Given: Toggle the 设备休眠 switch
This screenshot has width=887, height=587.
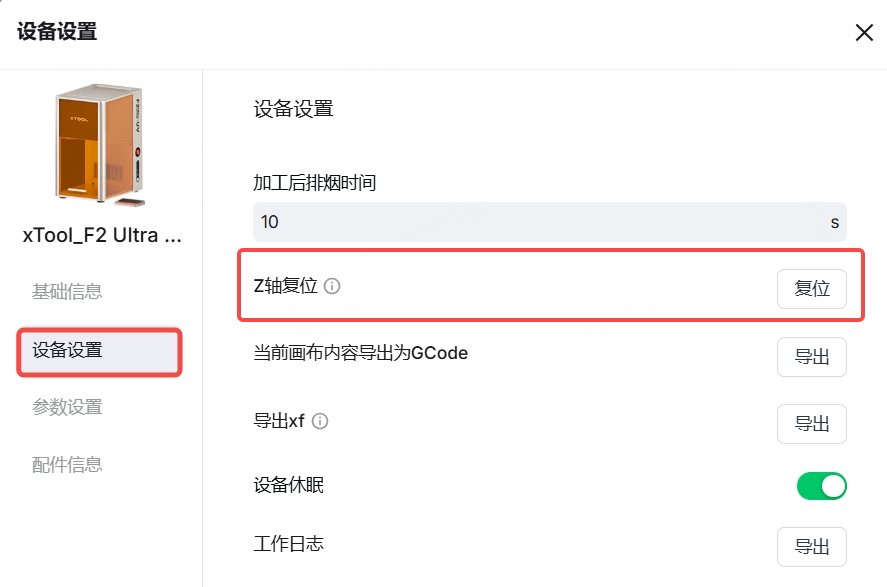Looking at the screenshot, I should [821, 487].
